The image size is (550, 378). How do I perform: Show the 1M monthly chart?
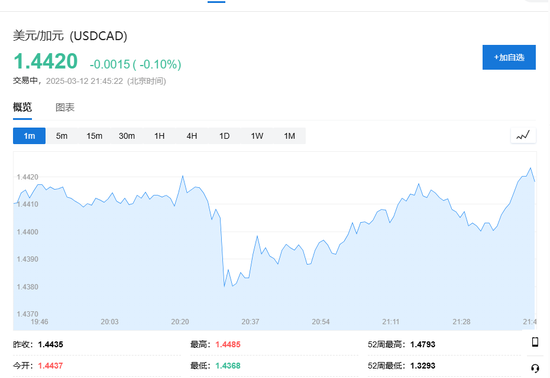(x=289, y=136)
